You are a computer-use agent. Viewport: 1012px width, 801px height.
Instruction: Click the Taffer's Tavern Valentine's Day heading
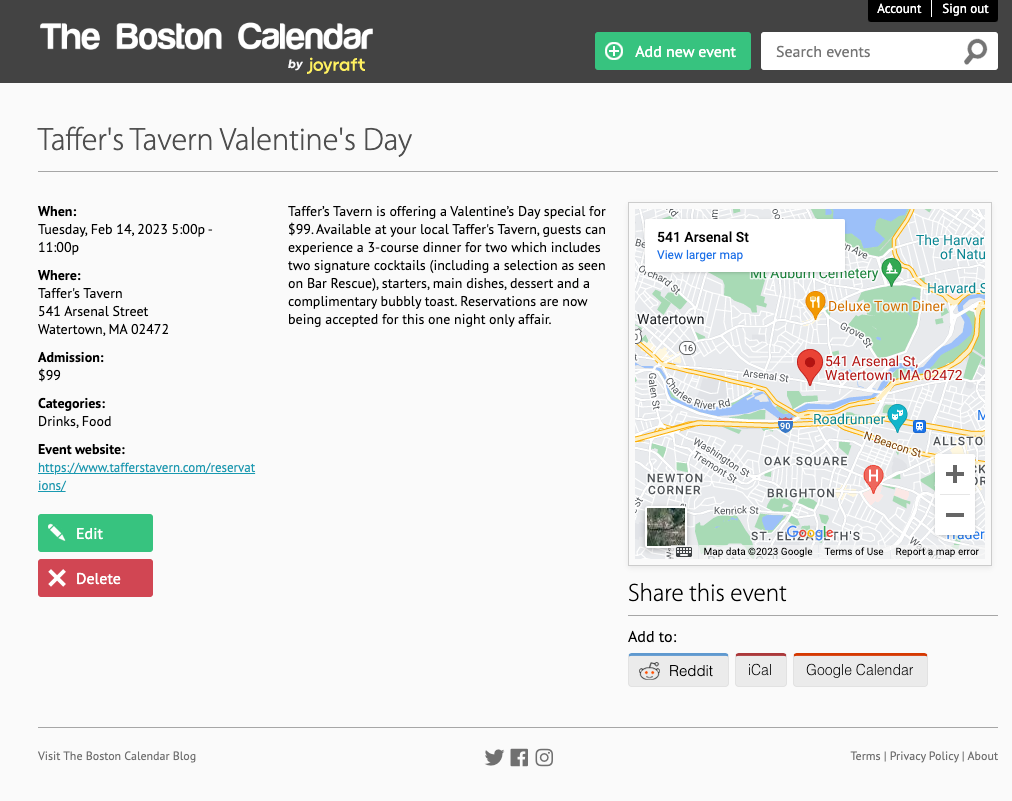(x=225, y=140)
